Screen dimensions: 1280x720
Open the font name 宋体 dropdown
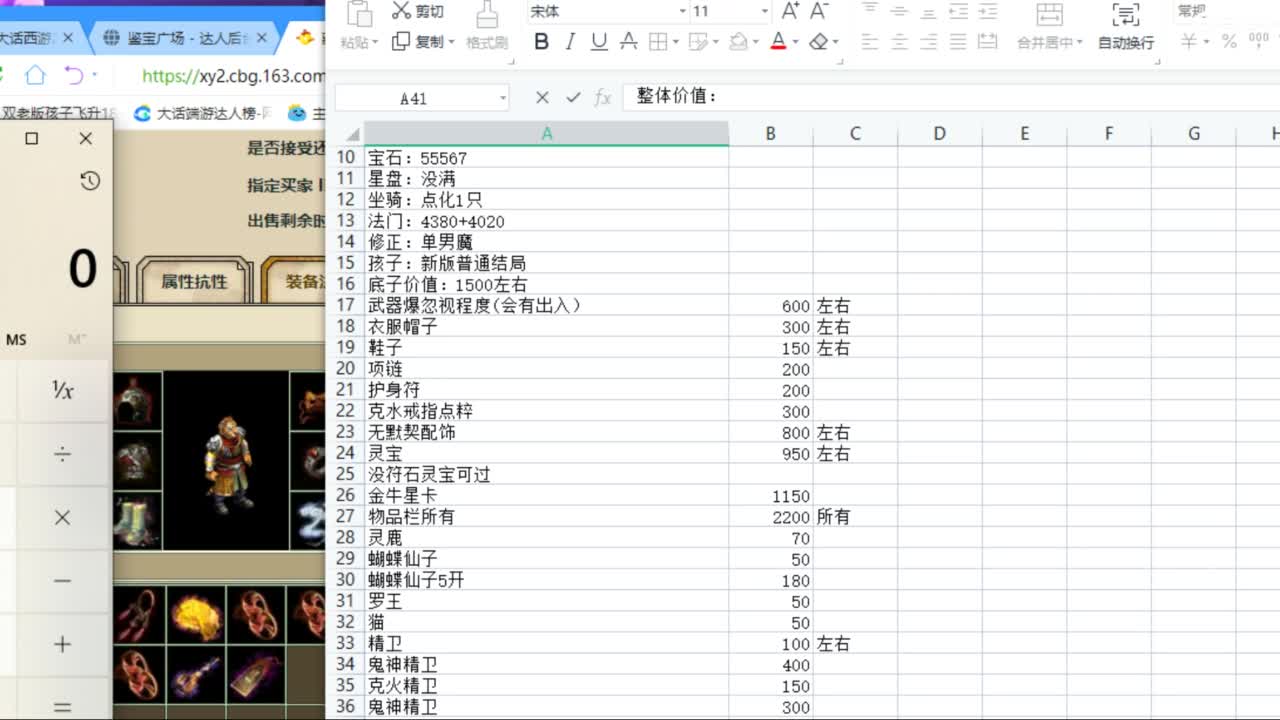[683, 11]
